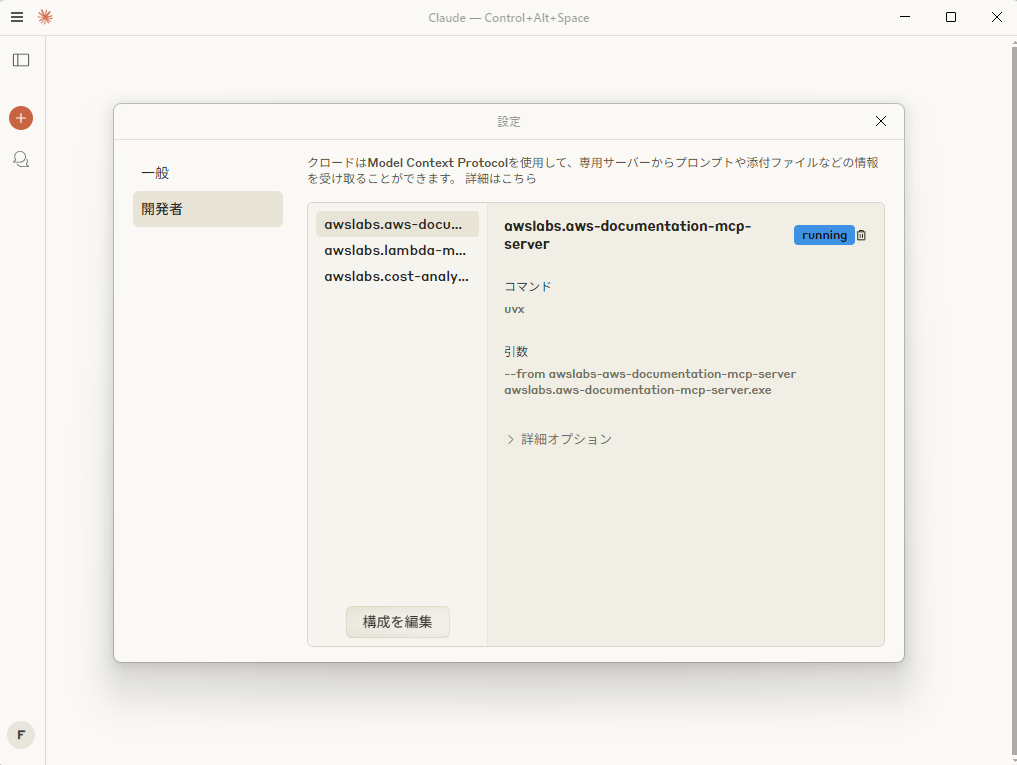Click the Claude starburst logo icon
The image size is (1017, 765).
point(45,18)
